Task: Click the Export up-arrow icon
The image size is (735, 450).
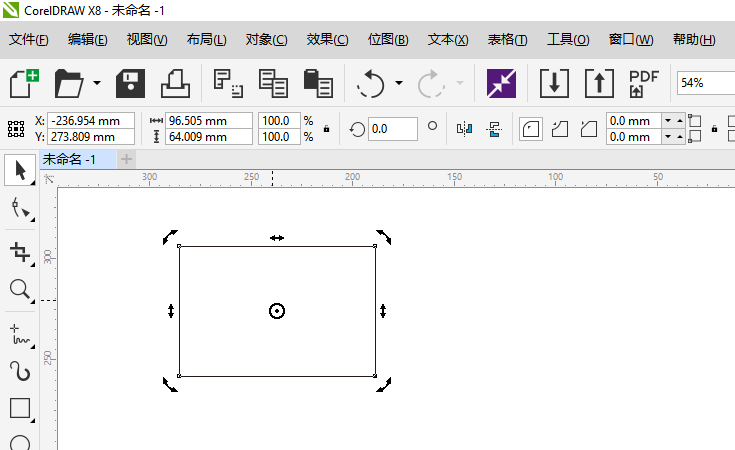Action: 598,83
